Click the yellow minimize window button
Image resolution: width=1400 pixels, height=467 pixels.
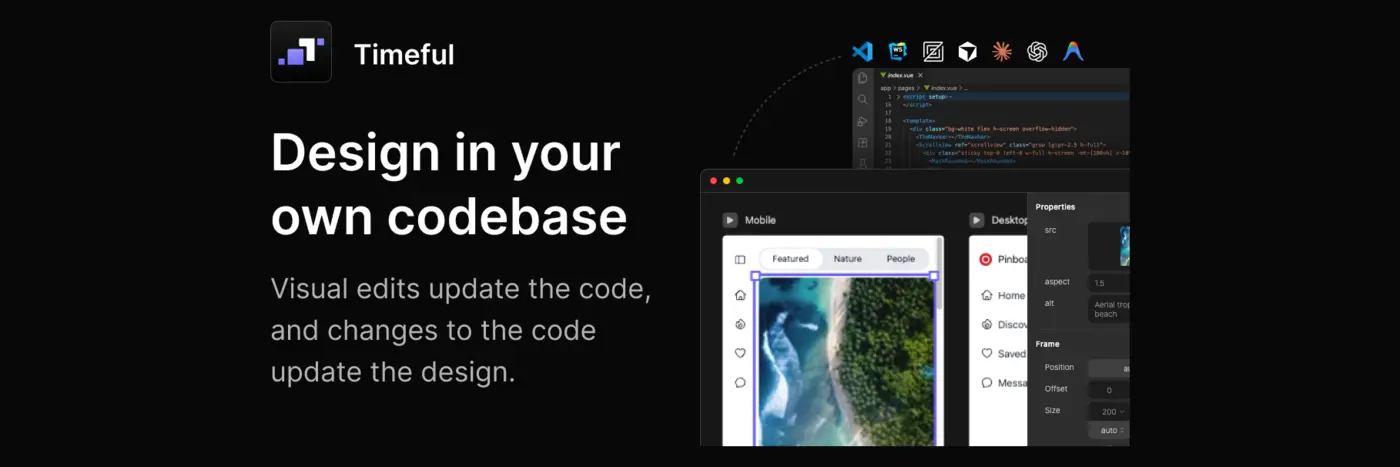tap(727, 181)
